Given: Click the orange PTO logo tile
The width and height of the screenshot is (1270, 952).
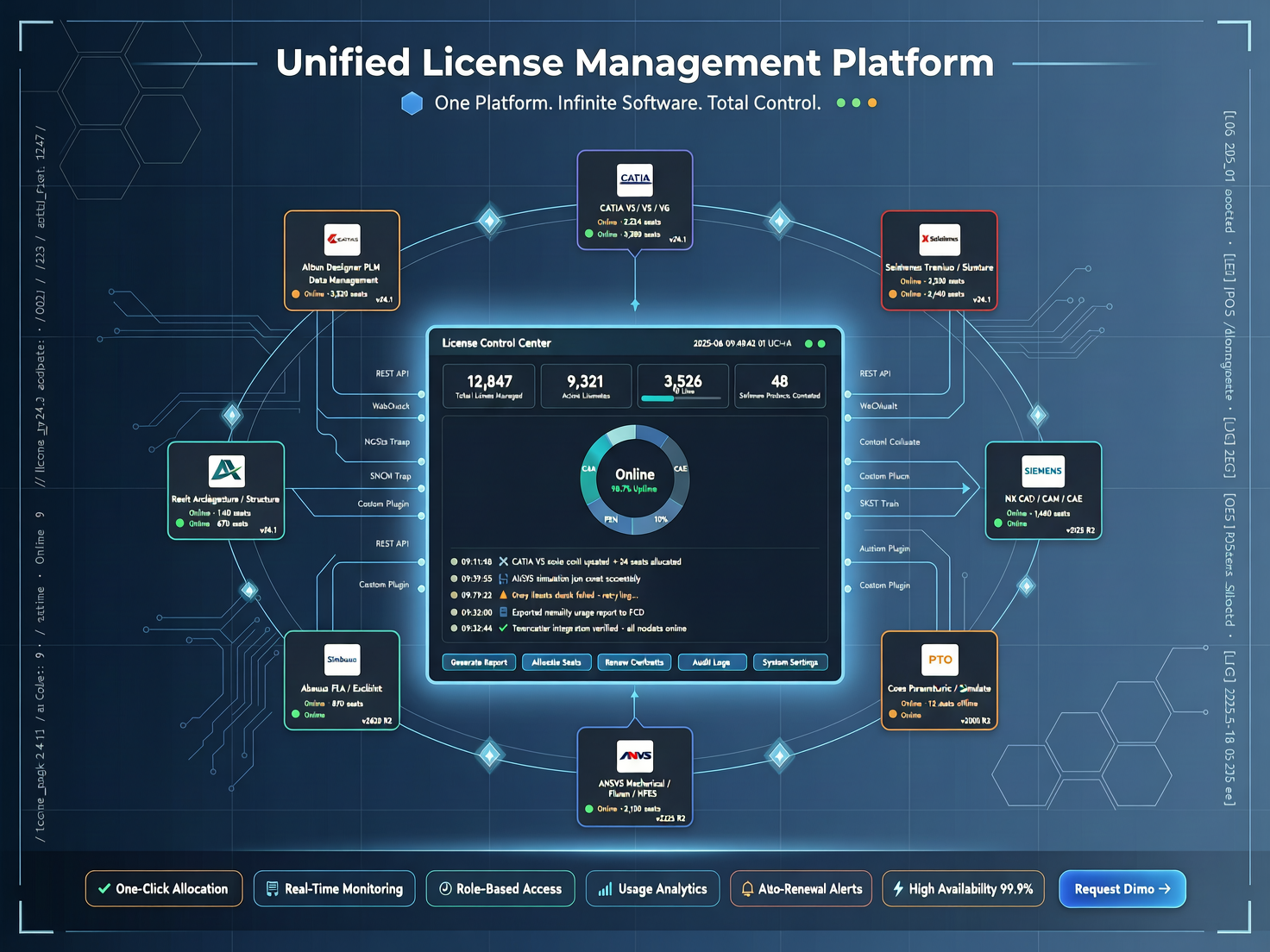Looking at the screenshot, I should pos(940,660).
